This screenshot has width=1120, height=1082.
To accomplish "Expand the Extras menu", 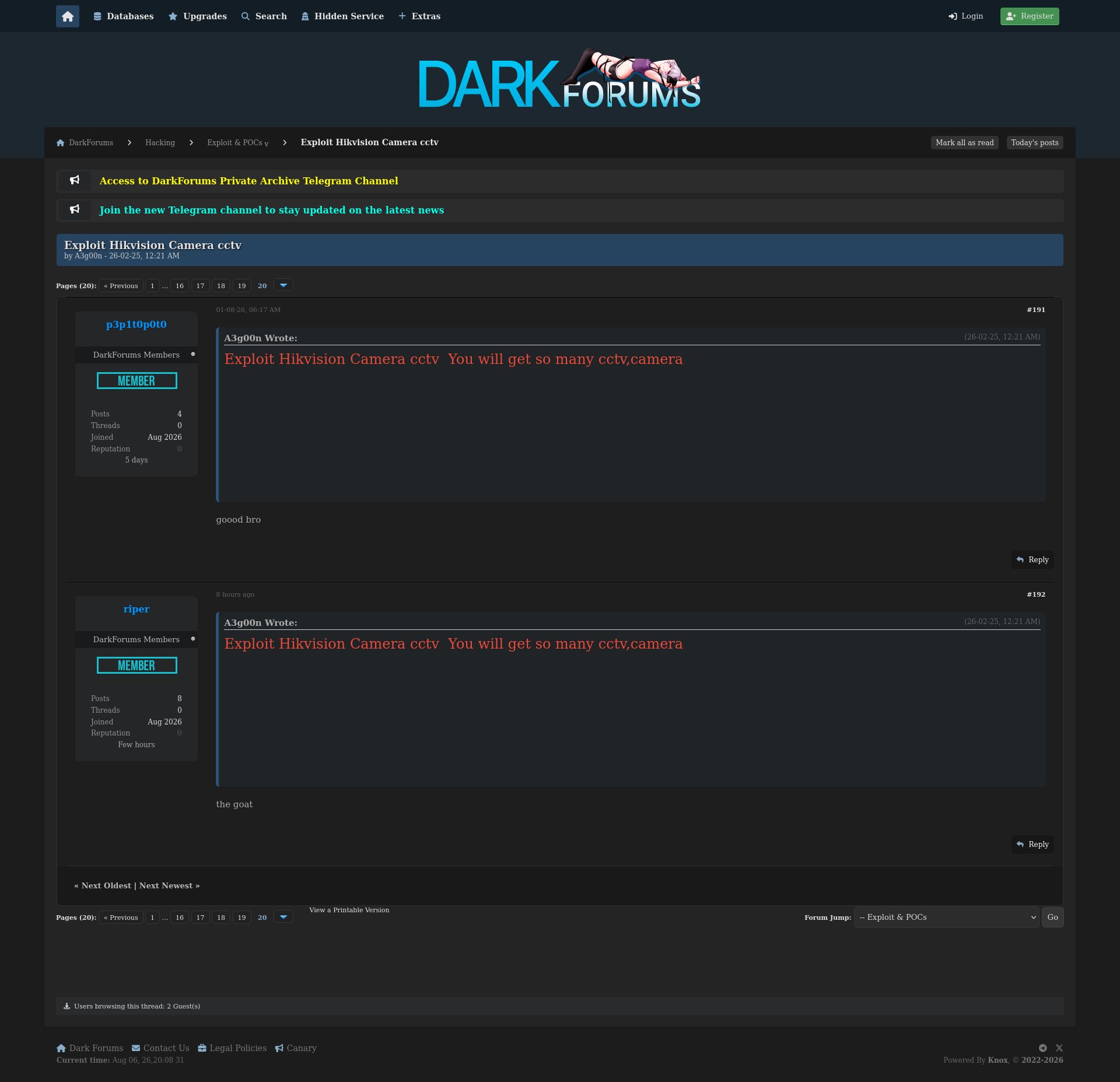I will [419, 16].
